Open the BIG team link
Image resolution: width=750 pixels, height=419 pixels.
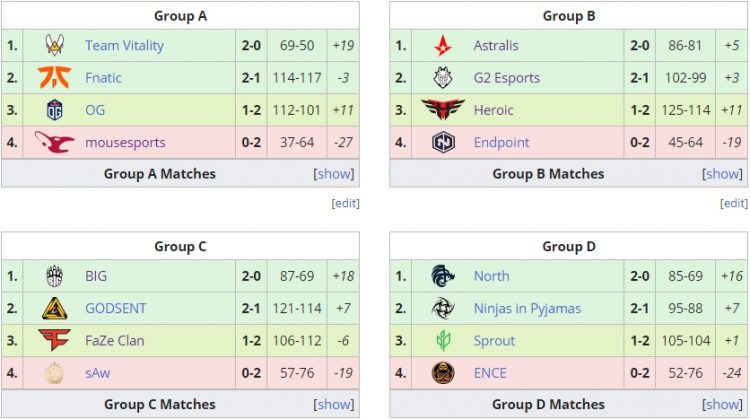click(x=96, y=276)
